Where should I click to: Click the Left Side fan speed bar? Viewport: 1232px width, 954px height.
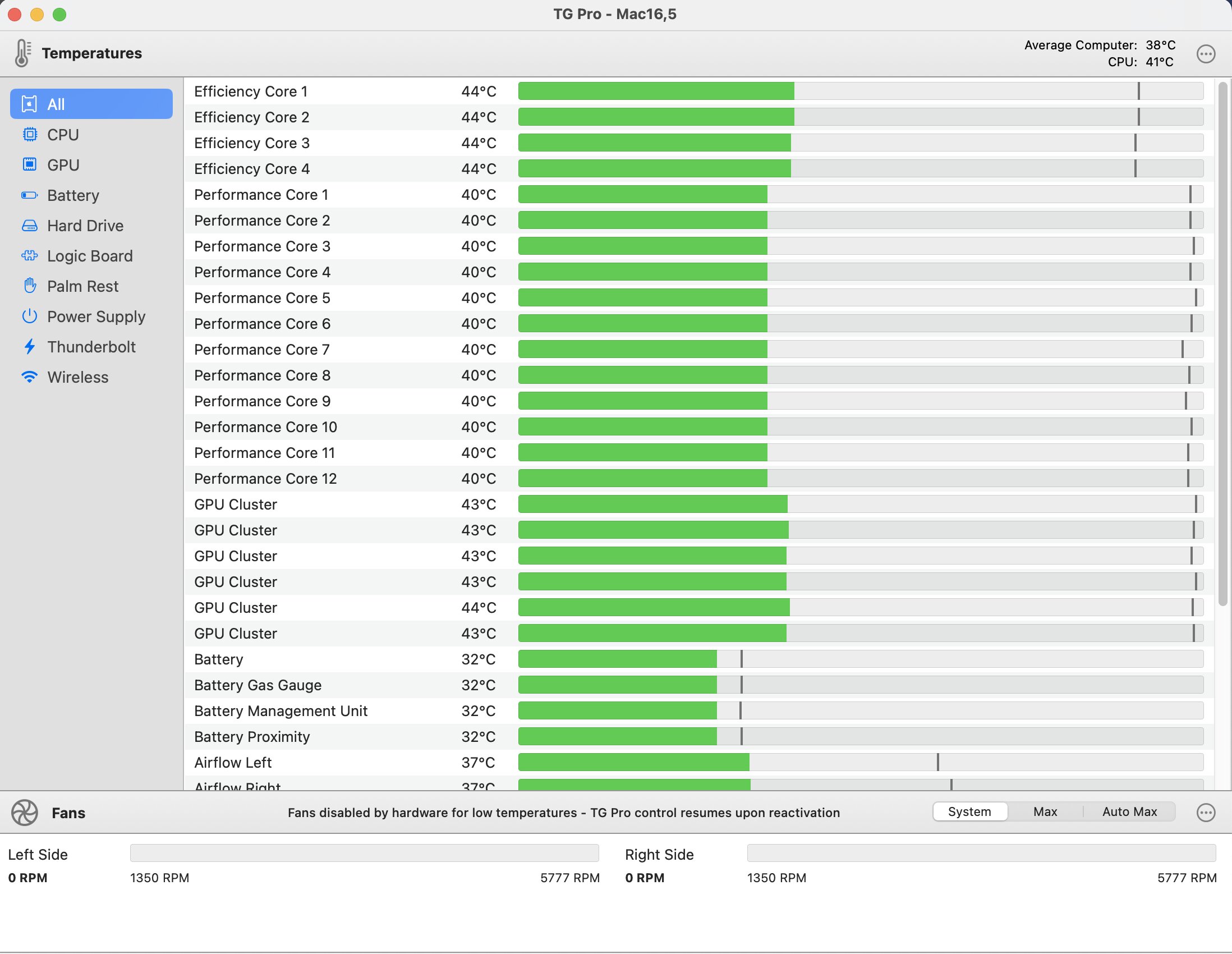click(x=365, y=852)
